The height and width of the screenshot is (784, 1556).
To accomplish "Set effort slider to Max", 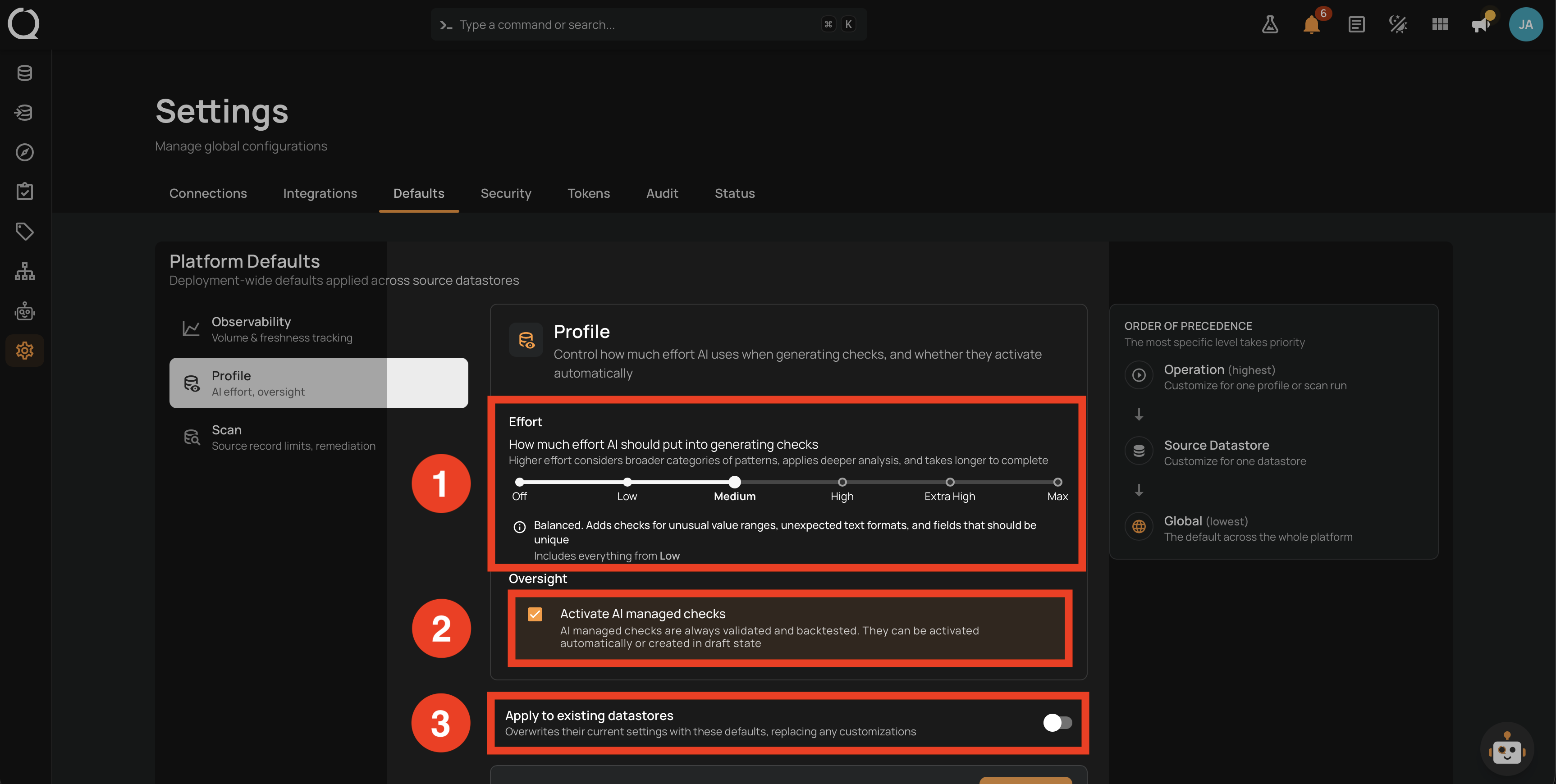I will pyautogui.click(x=1057, y=482).
